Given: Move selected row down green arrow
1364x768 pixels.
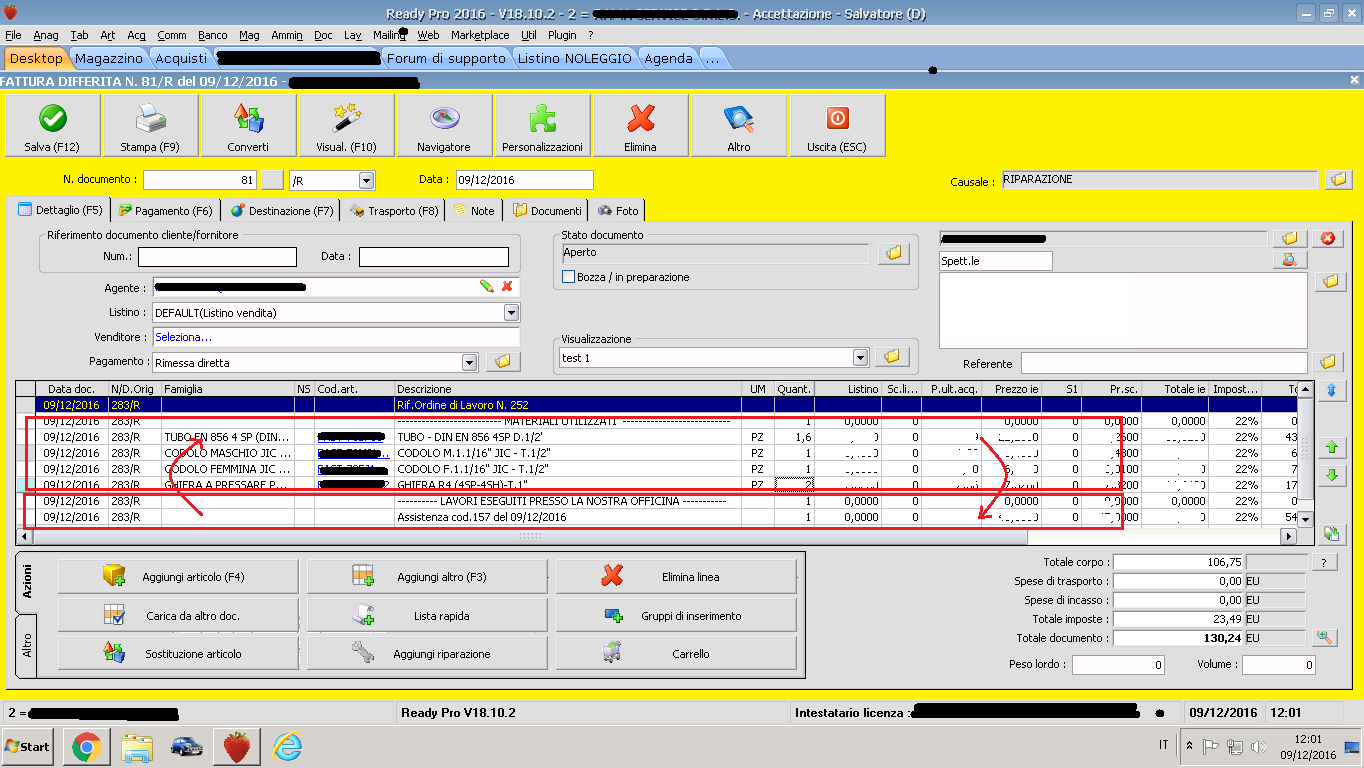Looking at the screenshot, I should tap(1330, 476).
